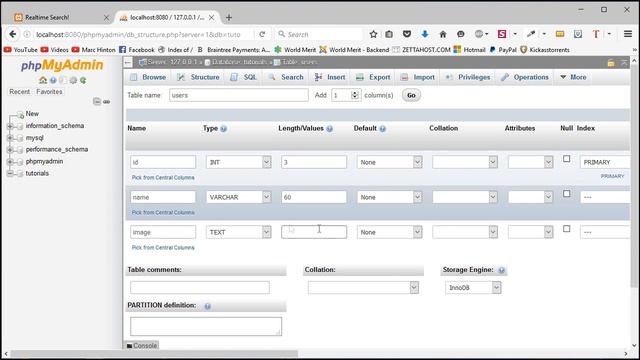Open the Pocket shield icon
Viewport: 640px width, 360px height.
coord(407,34)
